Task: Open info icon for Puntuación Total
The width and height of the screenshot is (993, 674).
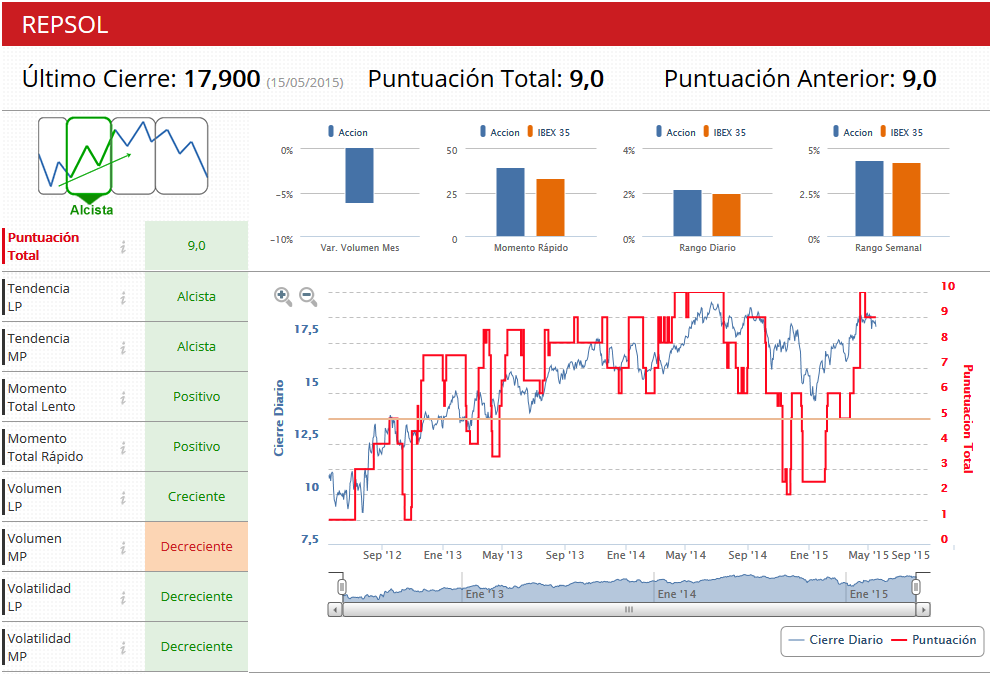Action: click(x=123, y=247)
